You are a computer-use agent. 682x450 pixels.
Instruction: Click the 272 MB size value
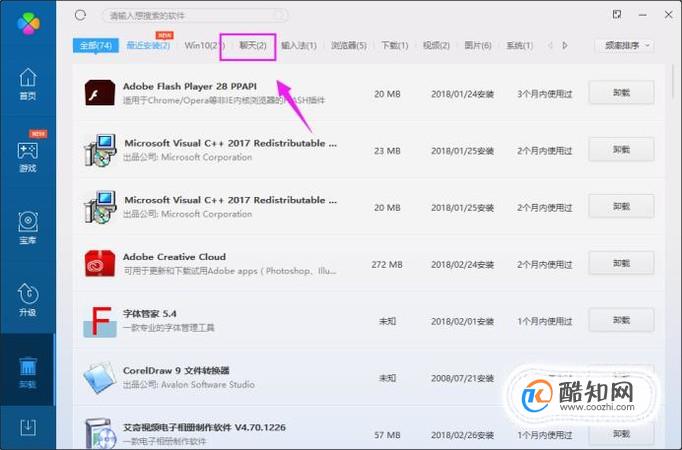pos(387,264)
